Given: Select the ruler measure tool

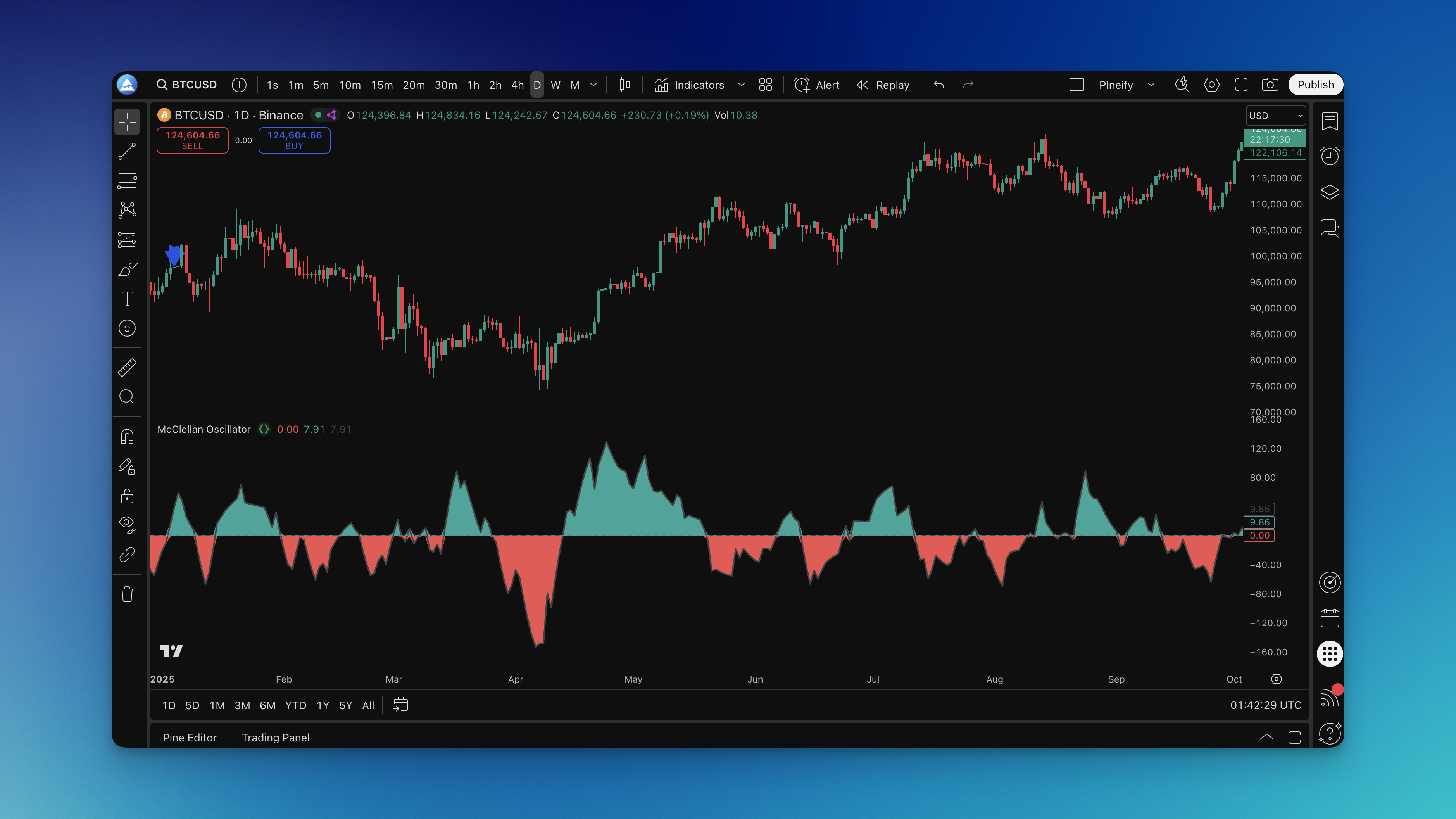Looking at the screenshot, I should click(x=127, y=368).
